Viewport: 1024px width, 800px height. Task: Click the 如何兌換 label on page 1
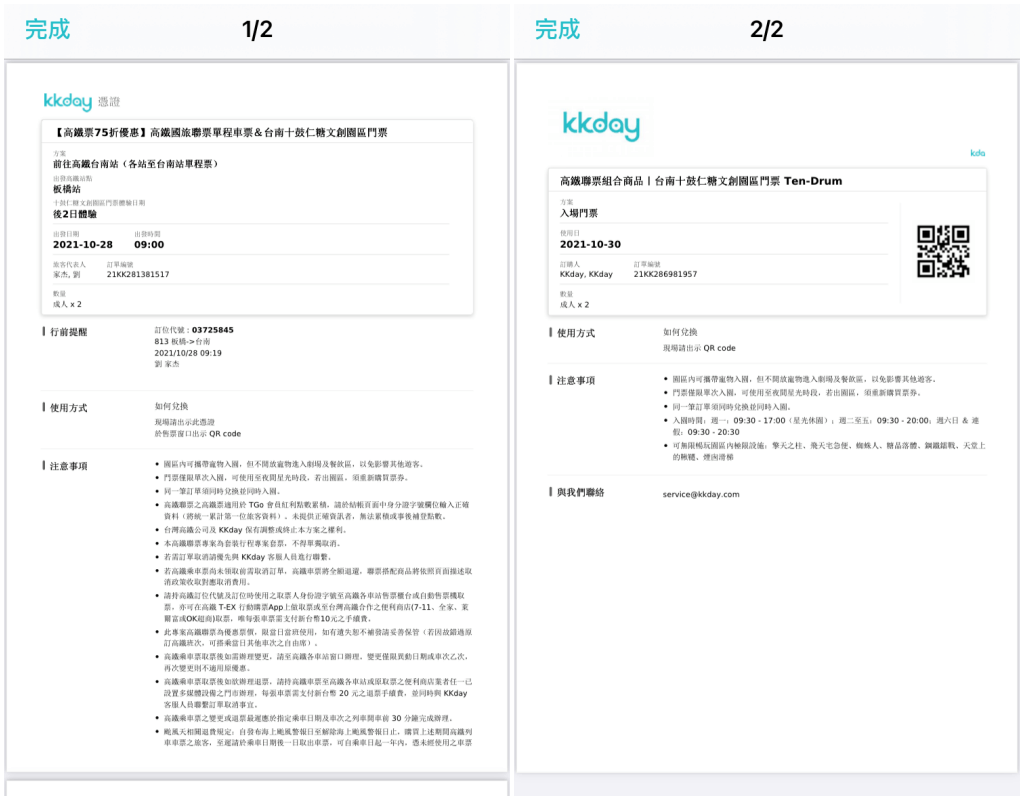(171, 406)
